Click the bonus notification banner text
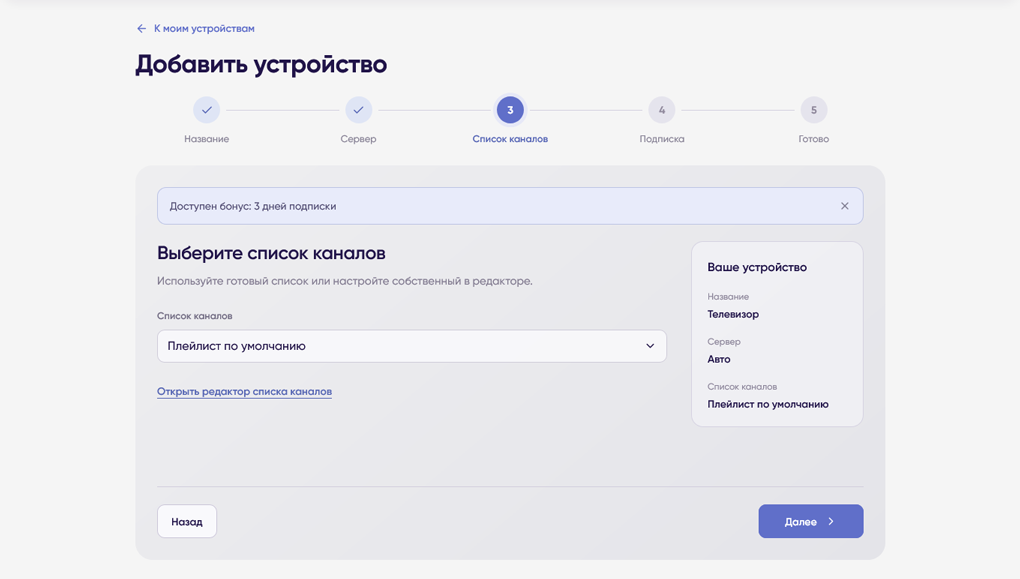The height and width of the screenshot is (579, 1020). tap(253, 206)
